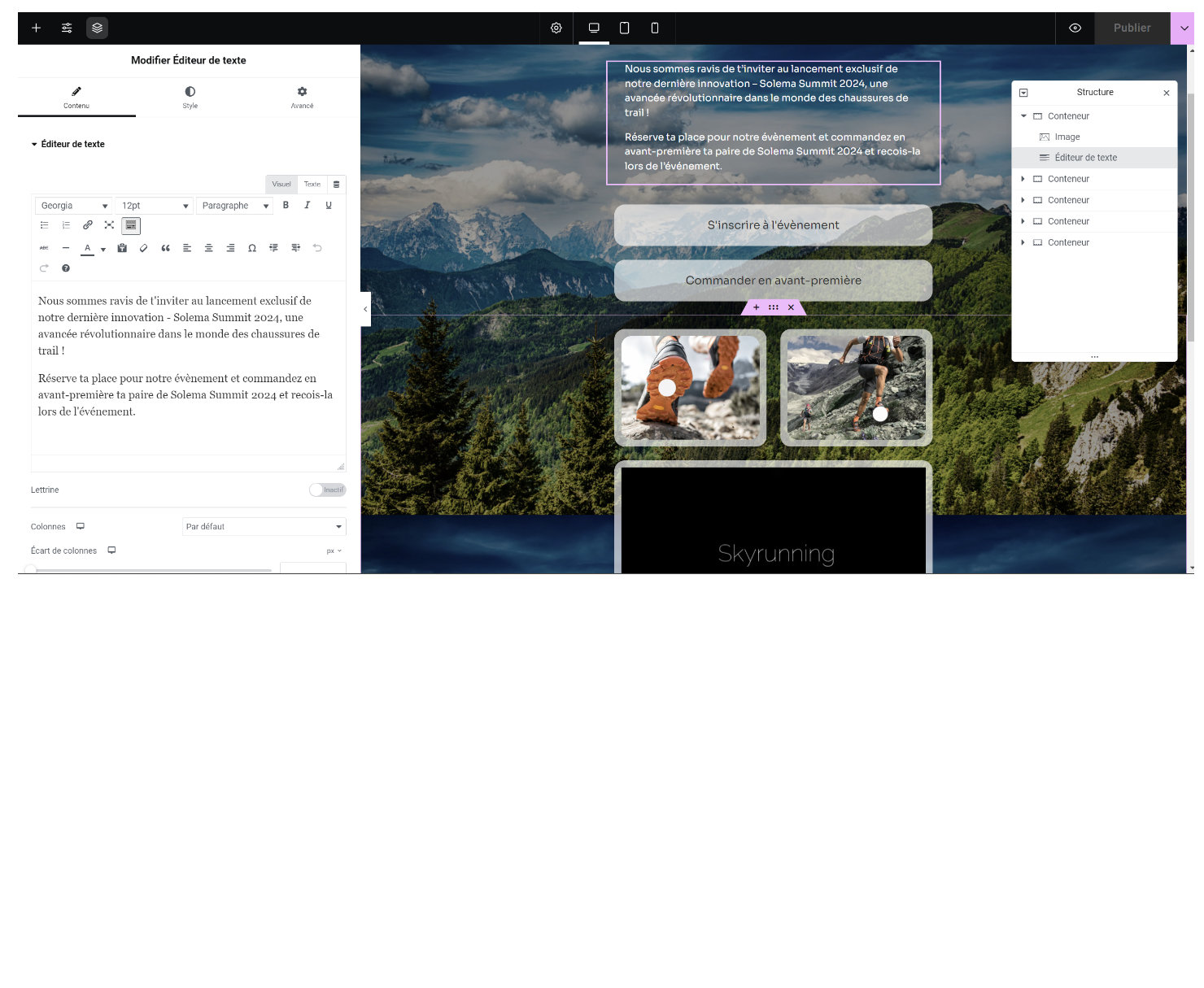Toggle the Structure layers icon in top bar
1204x988 pixels.
[97, 28]
